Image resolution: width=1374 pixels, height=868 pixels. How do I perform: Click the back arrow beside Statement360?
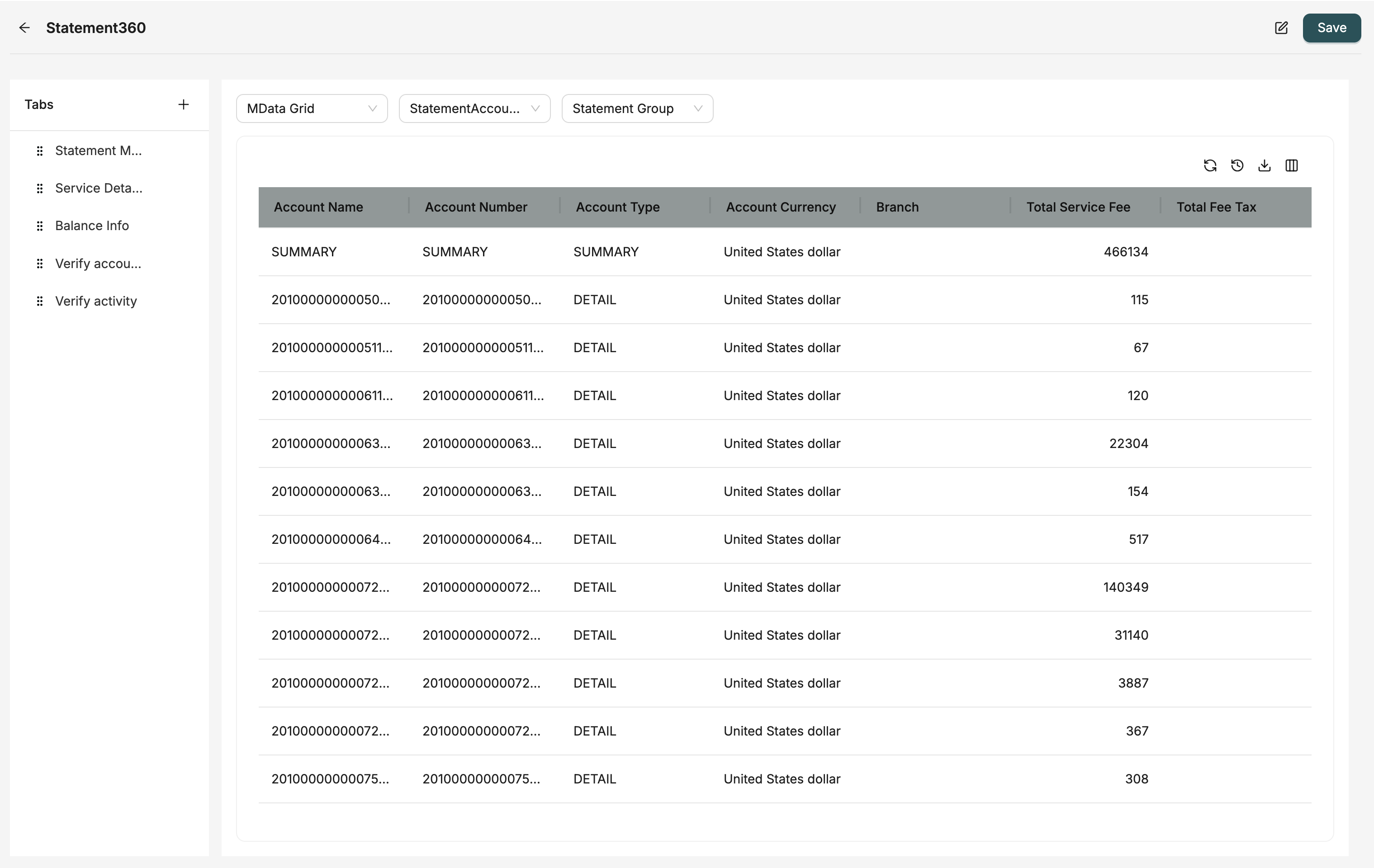[24, 28]
